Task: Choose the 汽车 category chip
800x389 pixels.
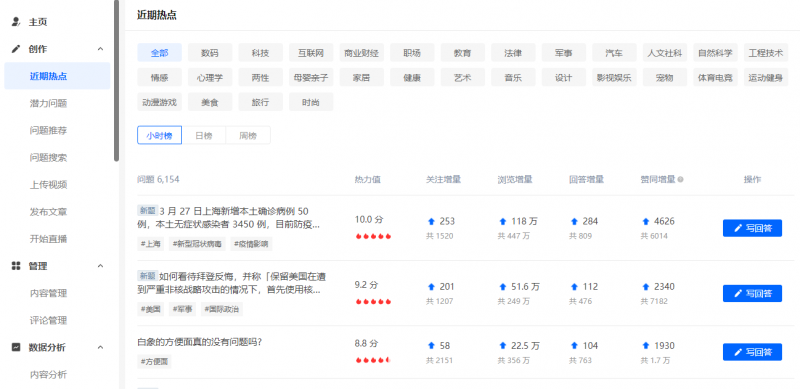Action: (614, 53)
